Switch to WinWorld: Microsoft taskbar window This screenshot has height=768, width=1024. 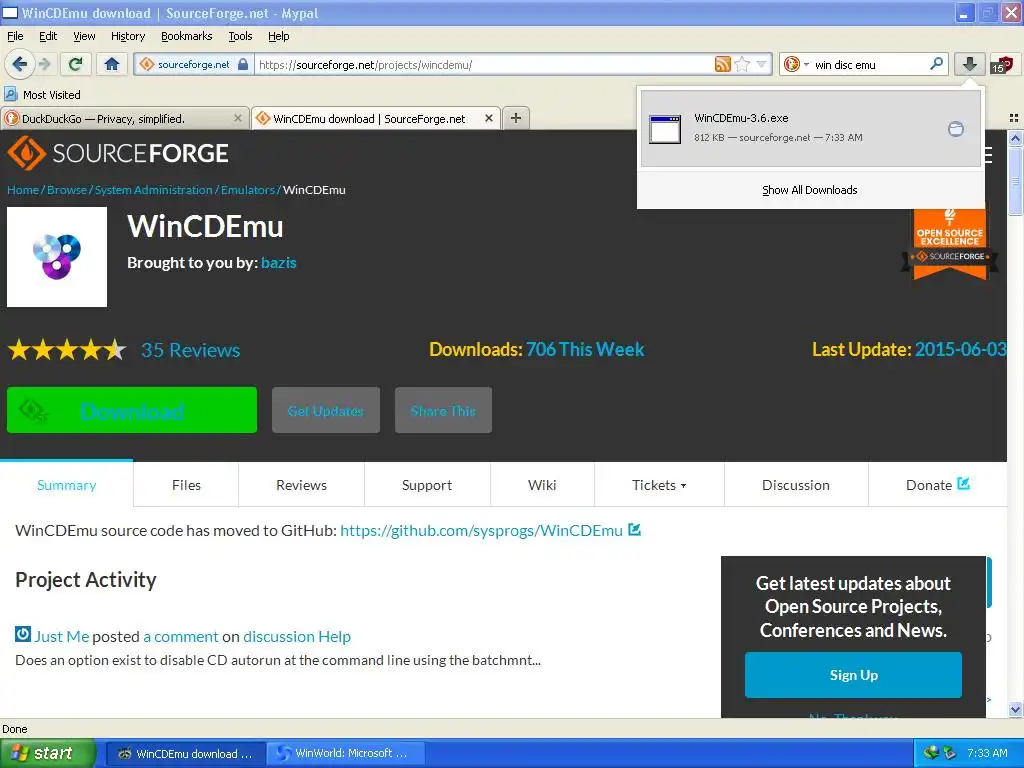(345, 753)
